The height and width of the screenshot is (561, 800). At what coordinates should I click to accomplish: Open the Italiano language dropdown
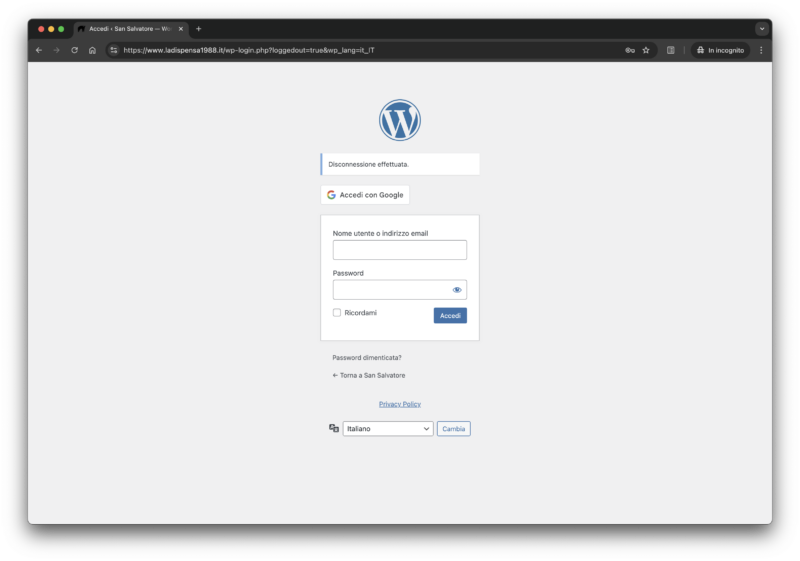pyautogui.click(x=388, y=429)
